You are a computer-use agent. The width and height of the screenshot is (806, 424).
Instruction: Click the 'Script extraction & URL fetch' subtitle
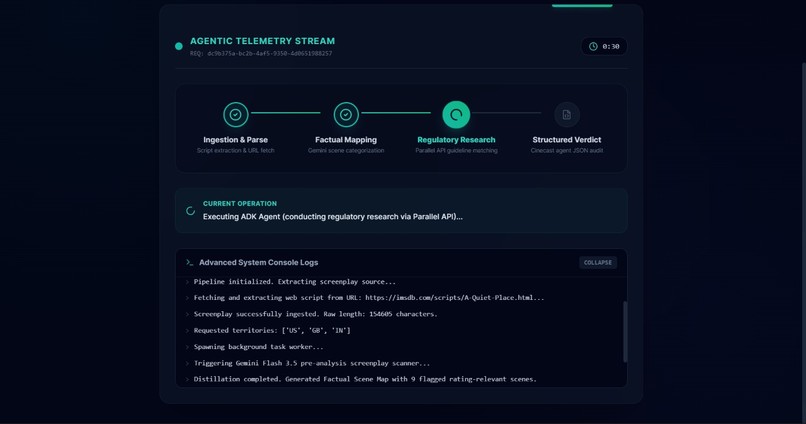point(235,151)
